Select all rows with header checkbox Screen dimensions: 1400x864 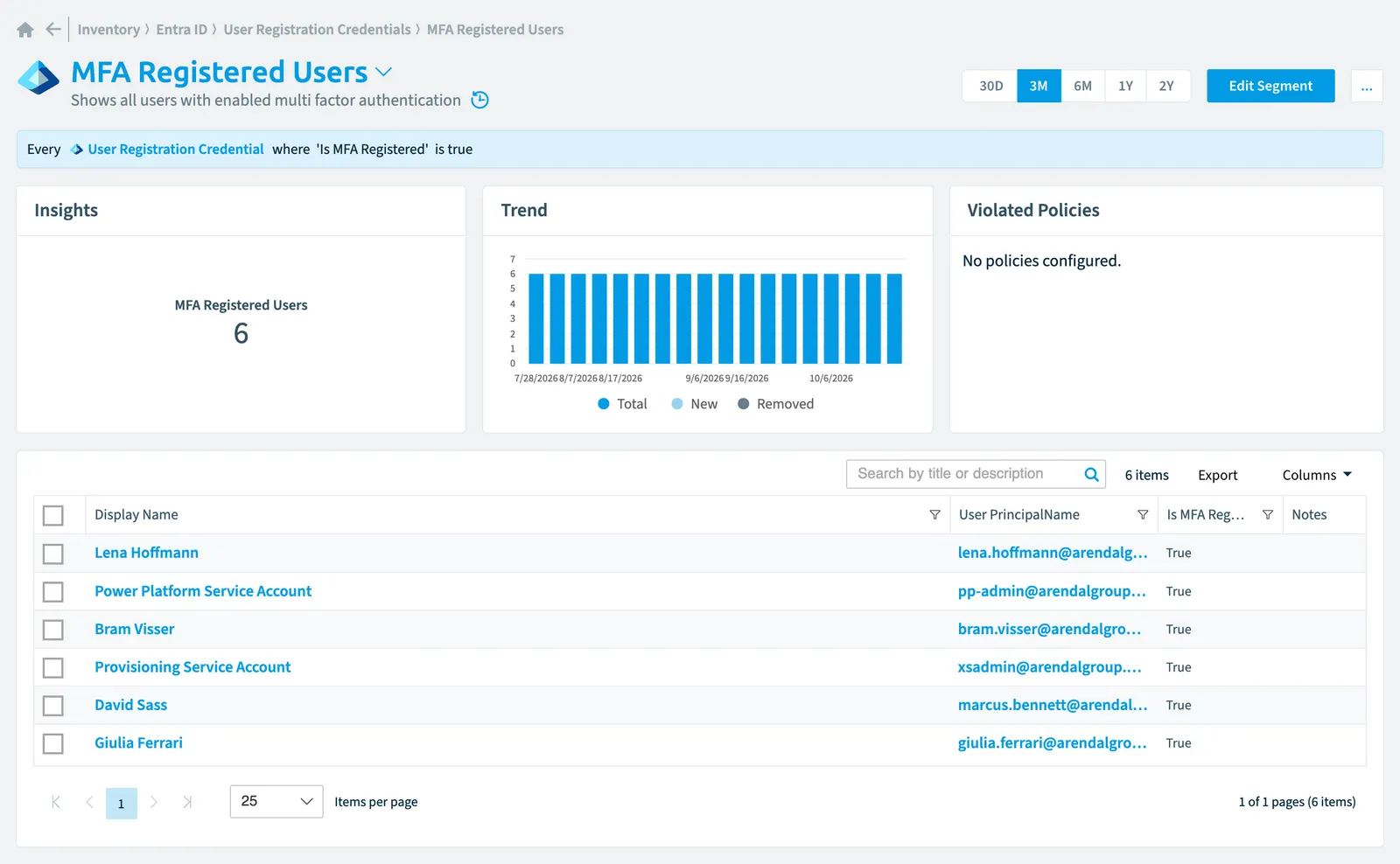(x=53, y=515)
